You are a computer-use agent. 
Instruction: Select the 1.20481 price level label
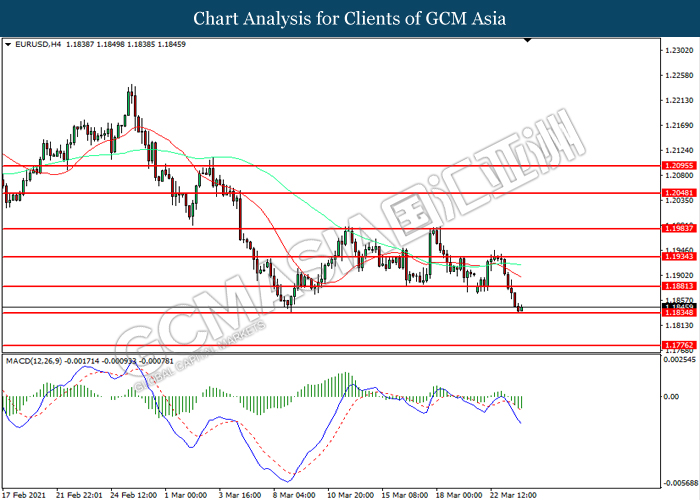[x=679, y=193]
